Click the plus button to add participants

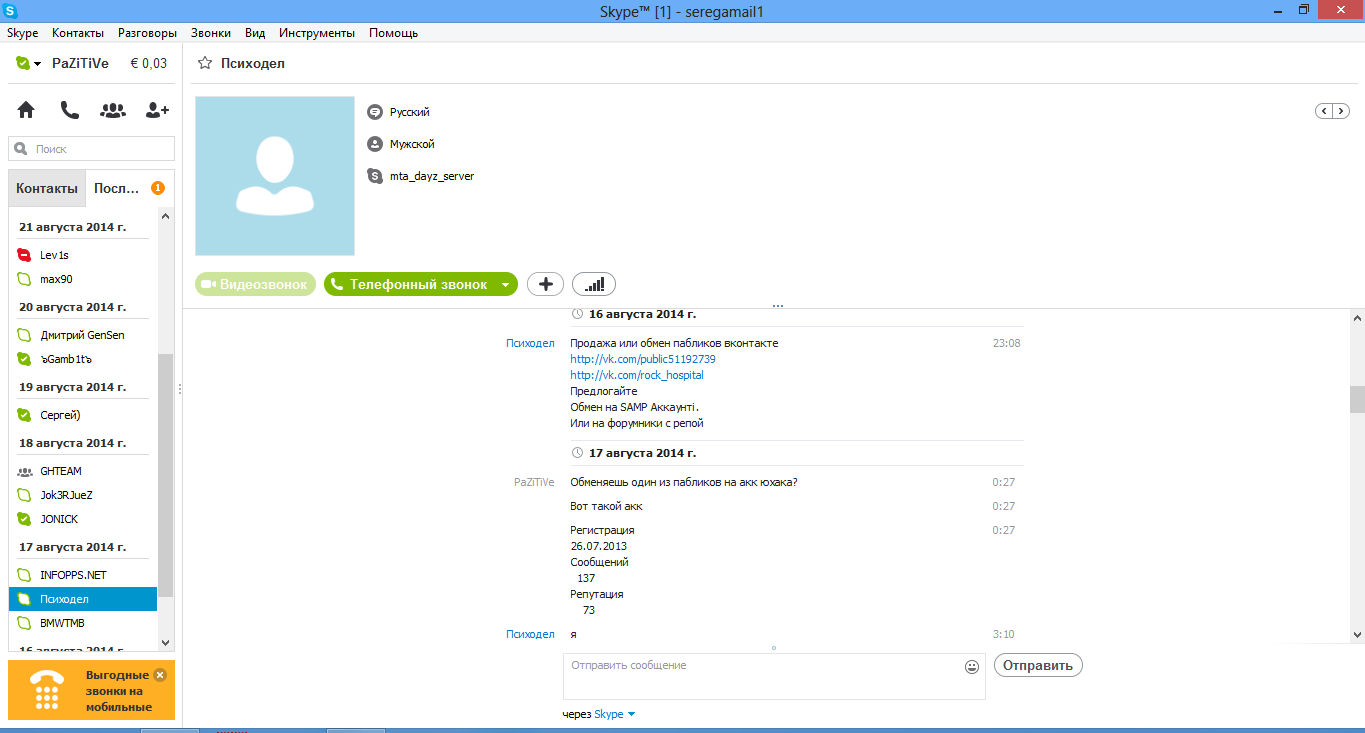point(545,284)
